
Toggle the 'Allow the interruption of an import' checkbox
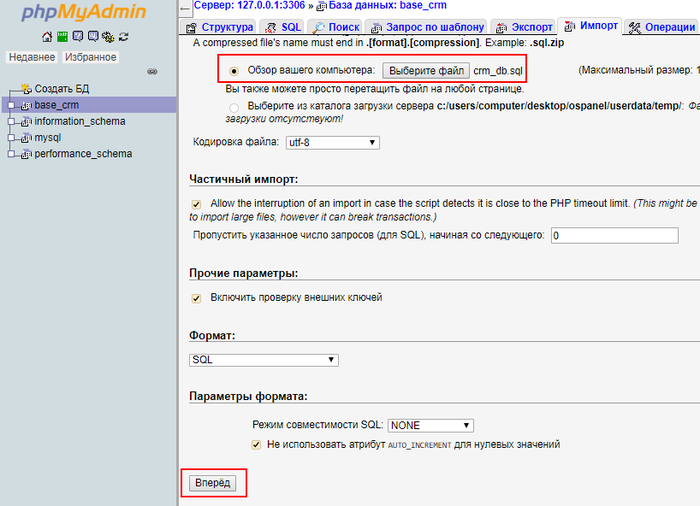point(196,203)
